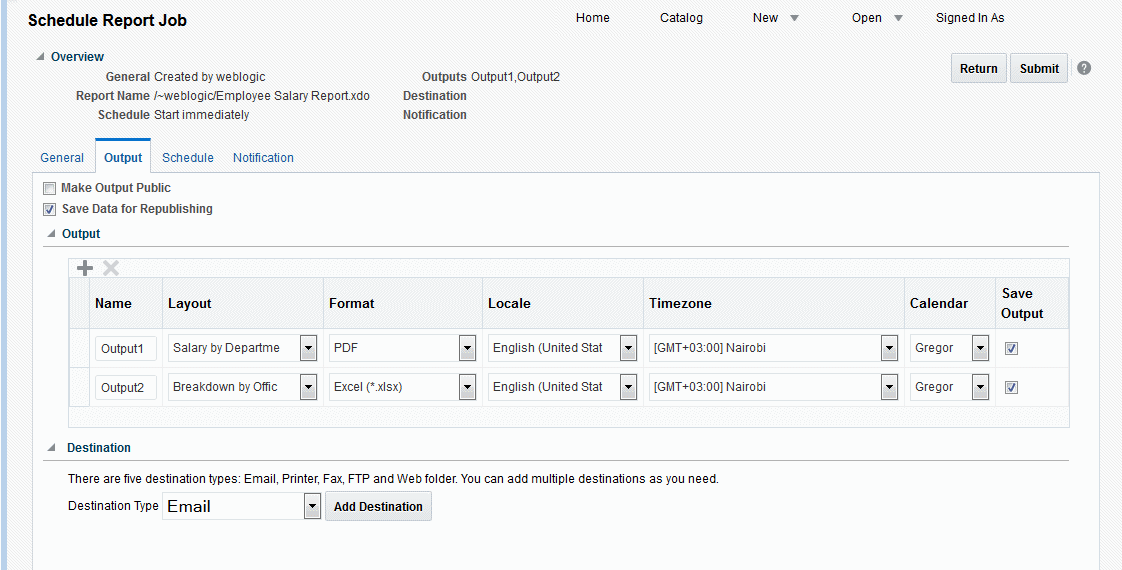
Task: Open the help question mark icon
Action: pyautogui.click(x=1084, y=68)
